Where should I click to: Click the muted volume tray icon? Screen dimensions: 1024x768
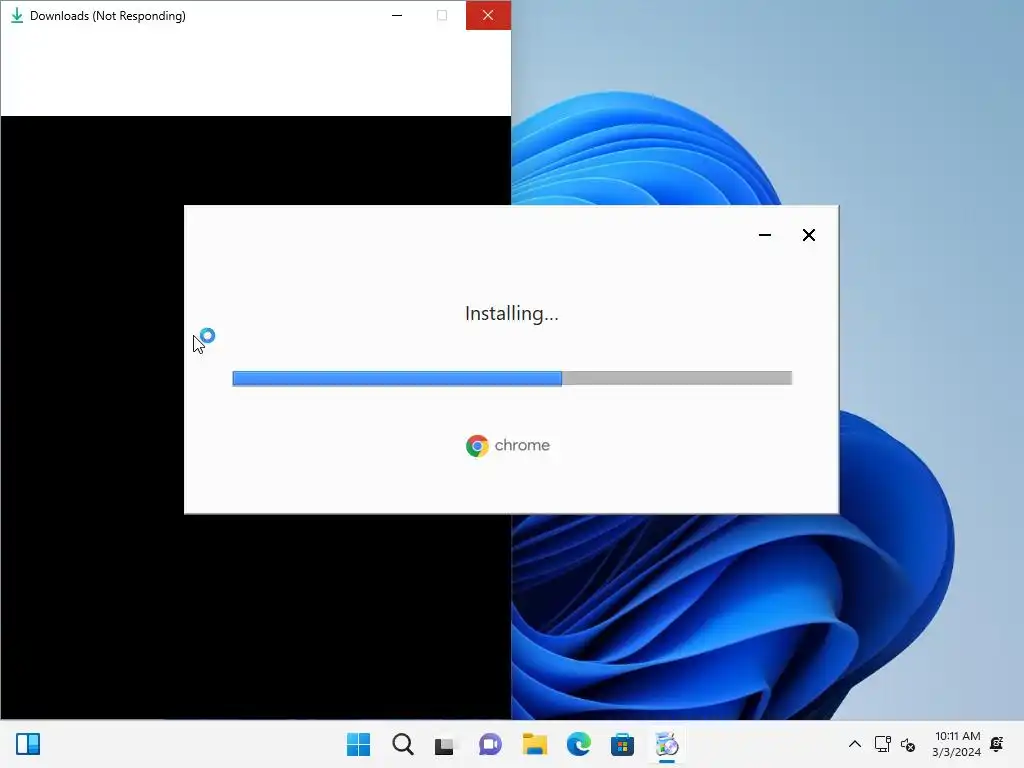[908, 744]
